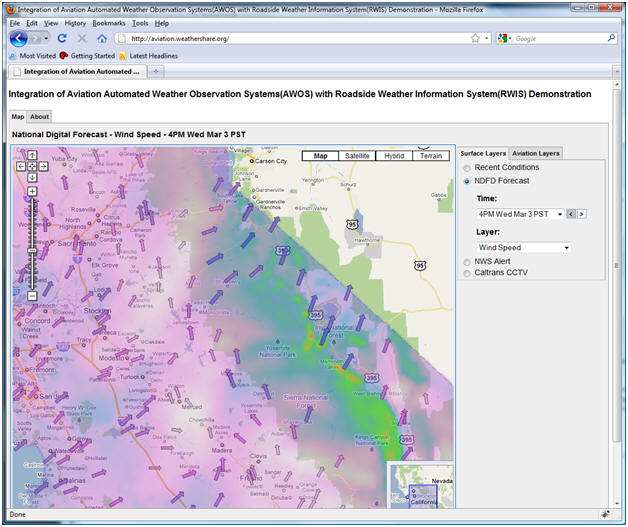Open the View menu
This screenshot has width=628, height=527.
point(51,23)
